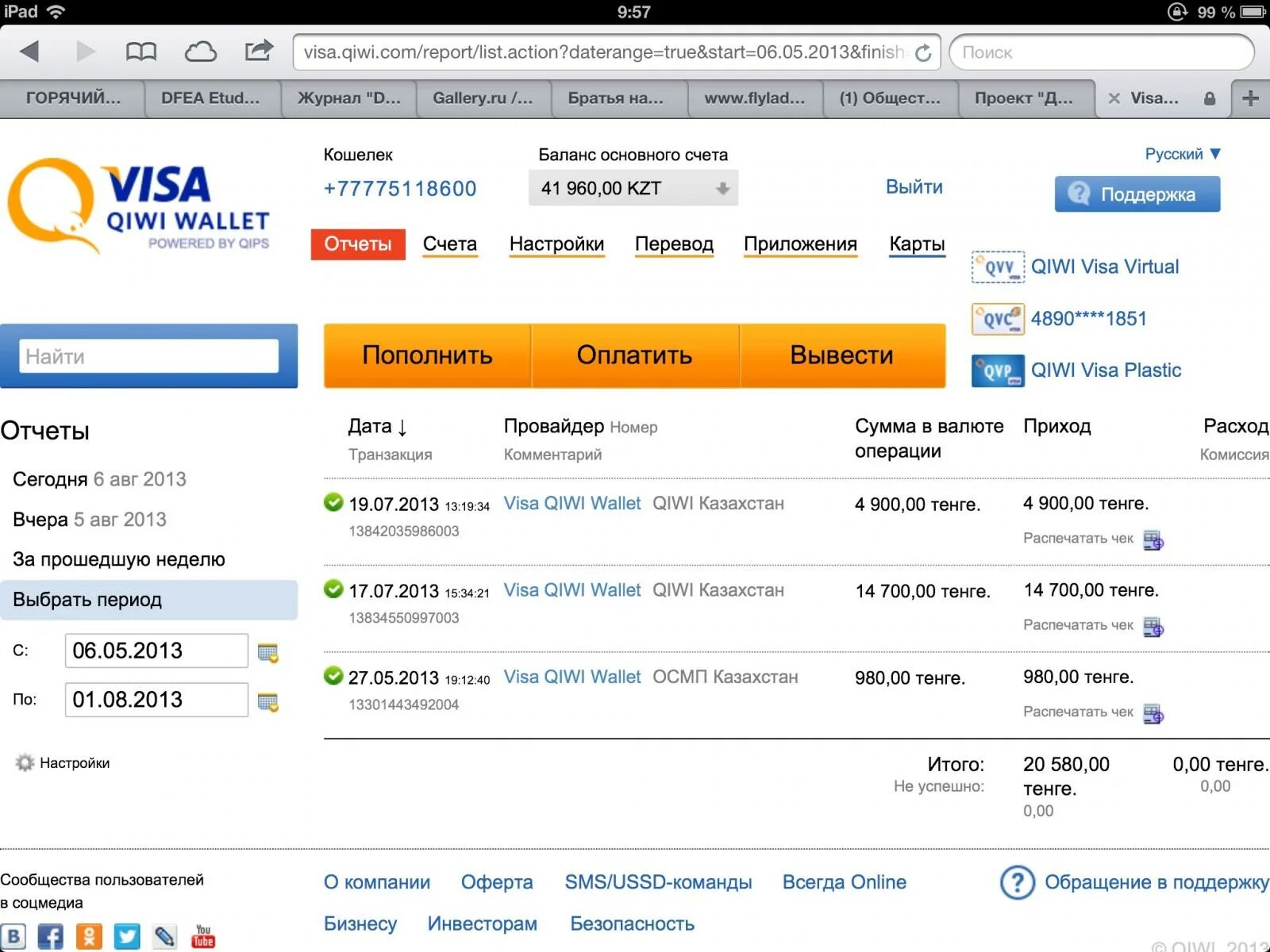Open the iCloud tabs icon
1270x952 pixels.
click(x=200, y=52)
